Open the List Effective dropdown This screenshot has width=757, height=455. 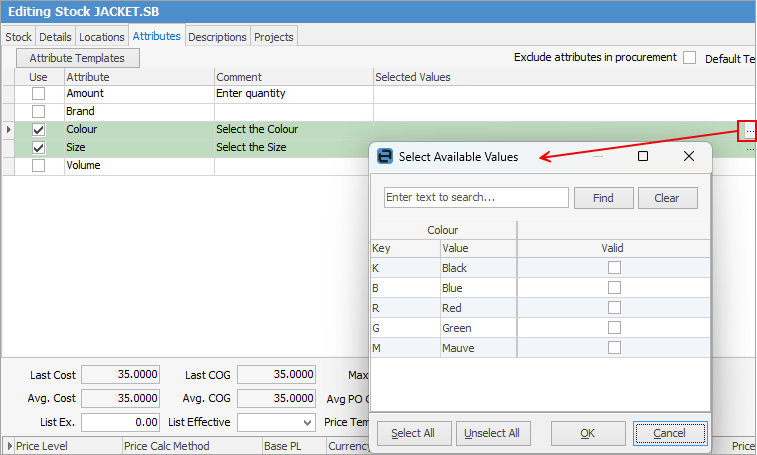point(306,423)
